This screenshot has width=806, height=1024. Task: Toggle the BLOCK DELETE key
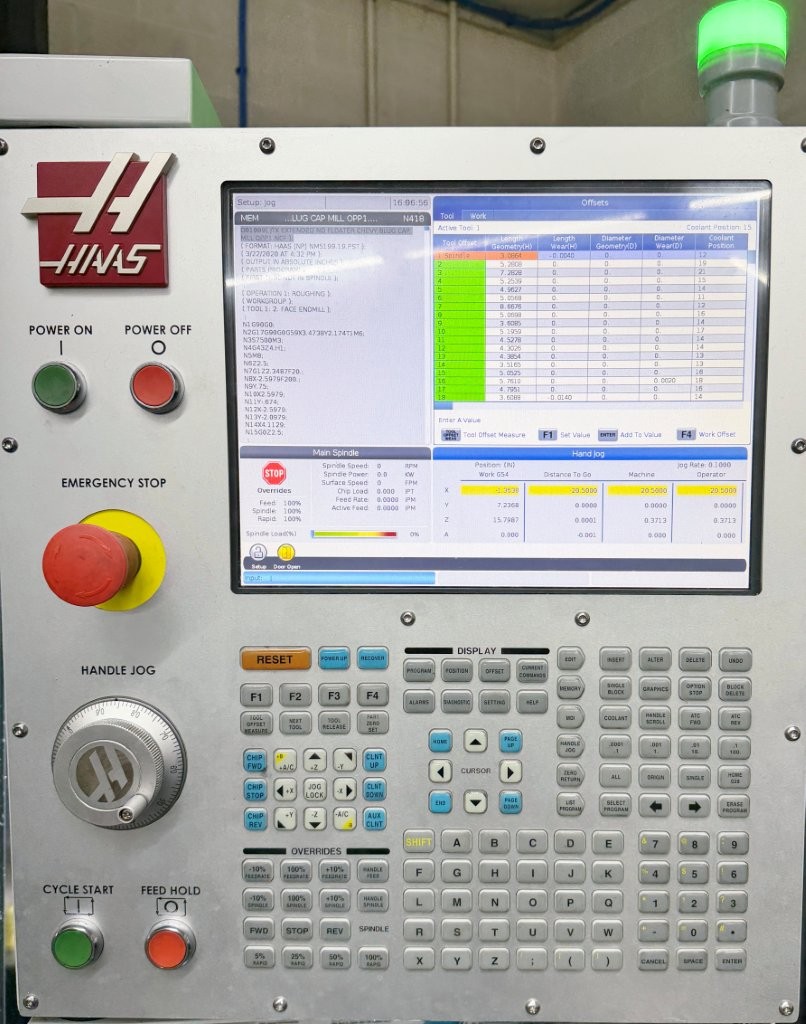click(734, 689)
